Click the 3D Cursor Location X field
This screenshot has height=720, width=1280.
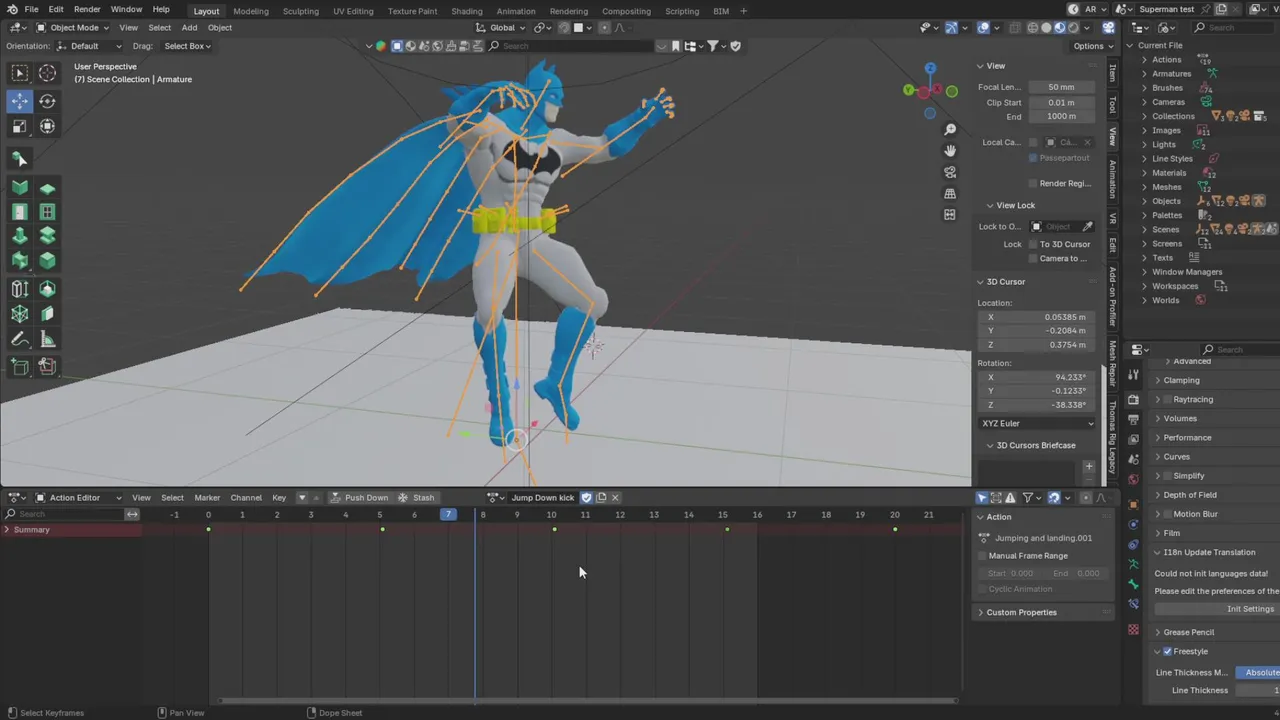[1036, 317]
